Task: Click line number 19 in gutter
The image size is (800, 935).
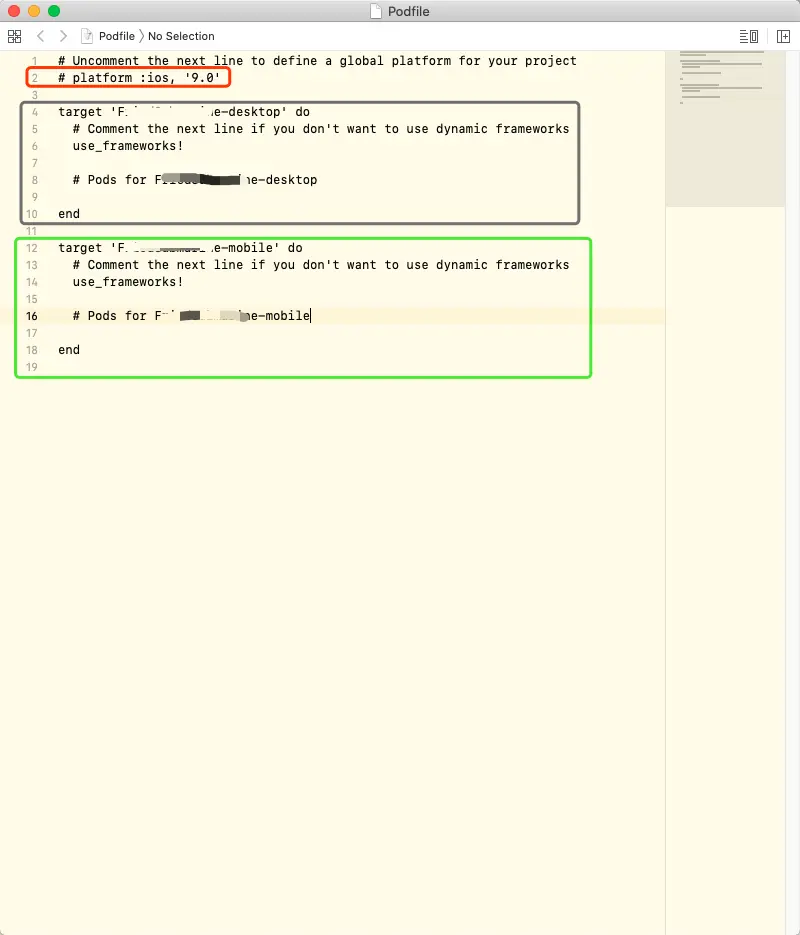Action: 32,367
